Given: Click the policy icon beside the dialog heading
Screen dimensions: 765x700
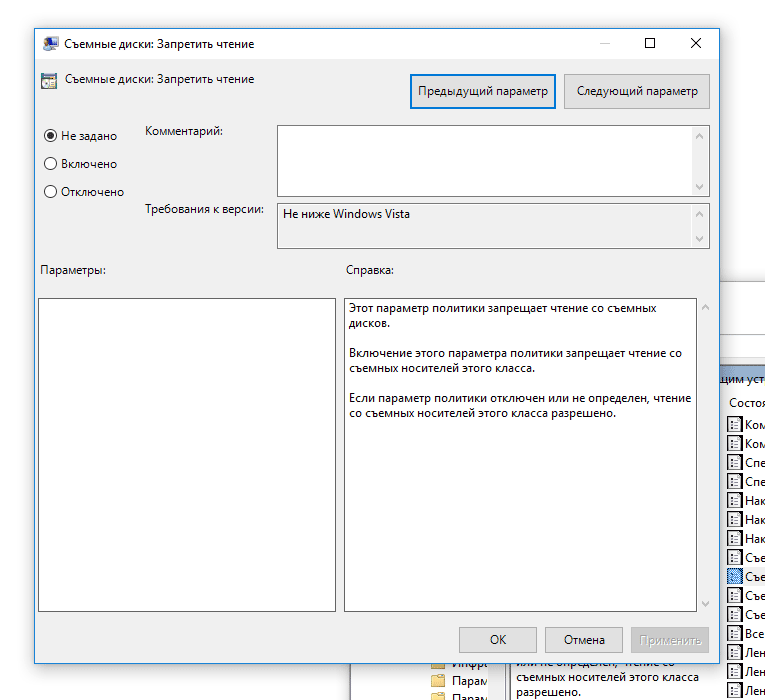Looking at the screenshot, I should pyautogui.click(x=48, y=80).
